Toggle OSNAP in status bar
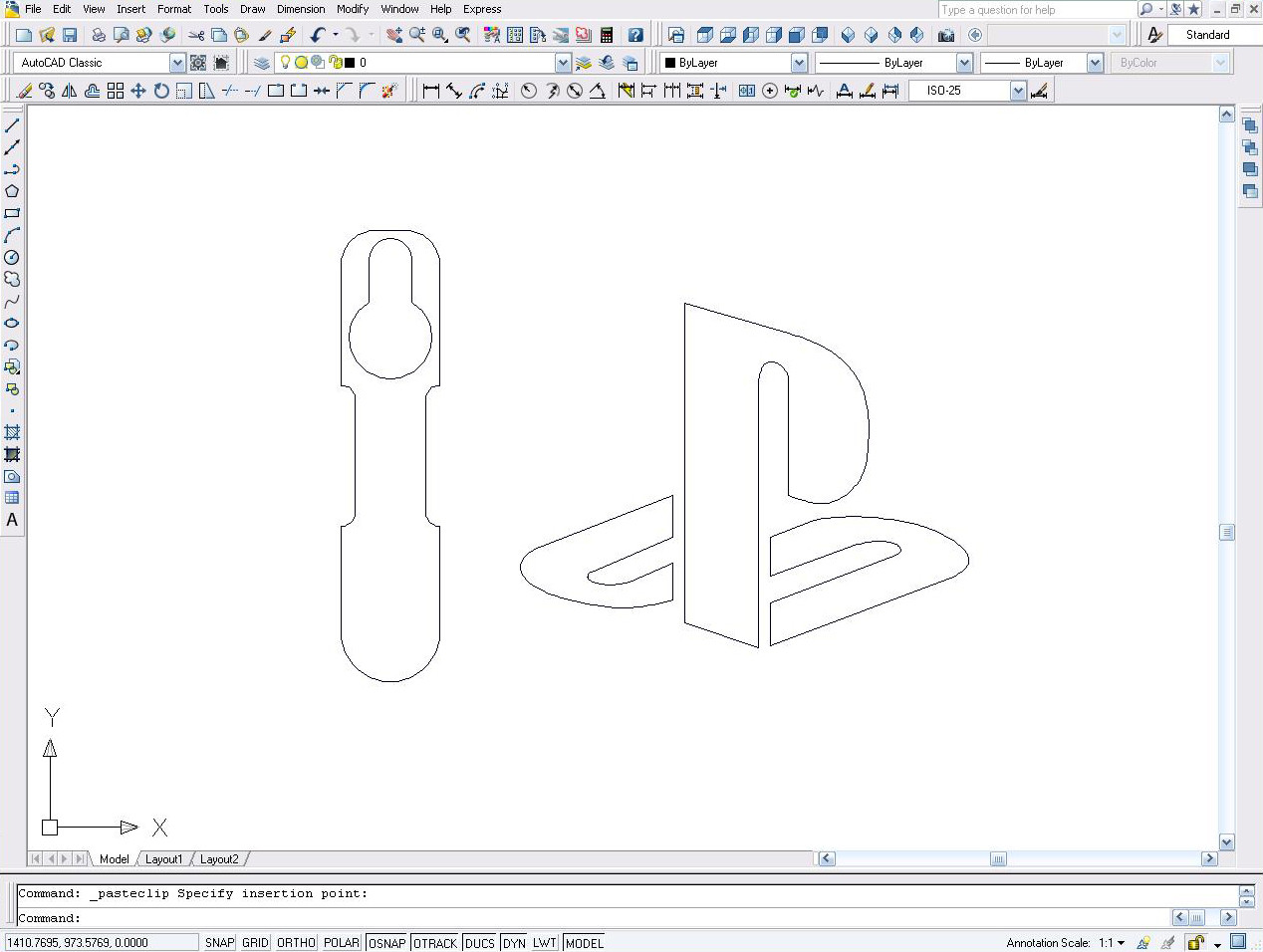This screenshot has width=1263, height=952. (386, 943)
